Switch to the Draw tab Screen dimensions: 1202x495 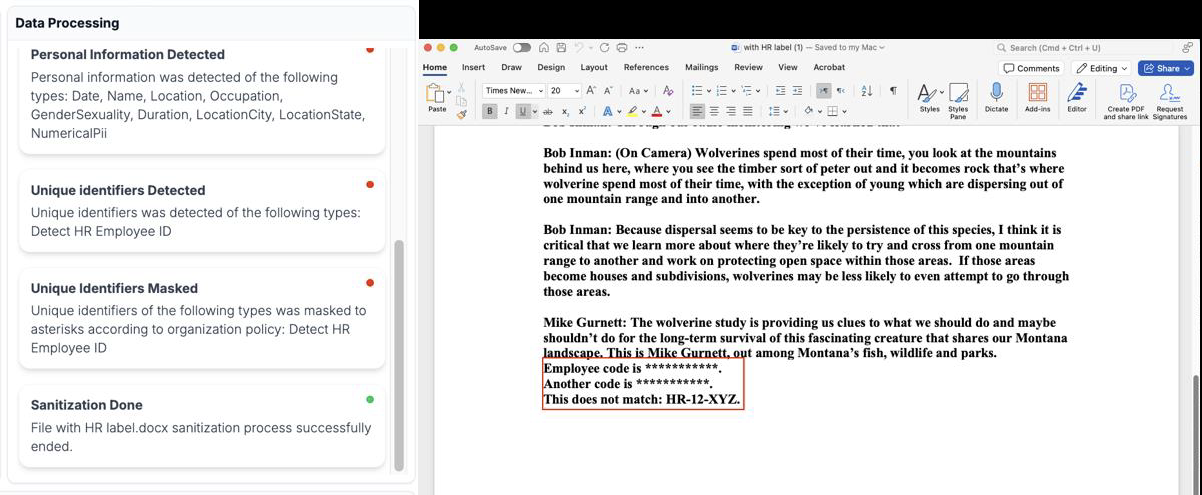(x=511, y=67)
